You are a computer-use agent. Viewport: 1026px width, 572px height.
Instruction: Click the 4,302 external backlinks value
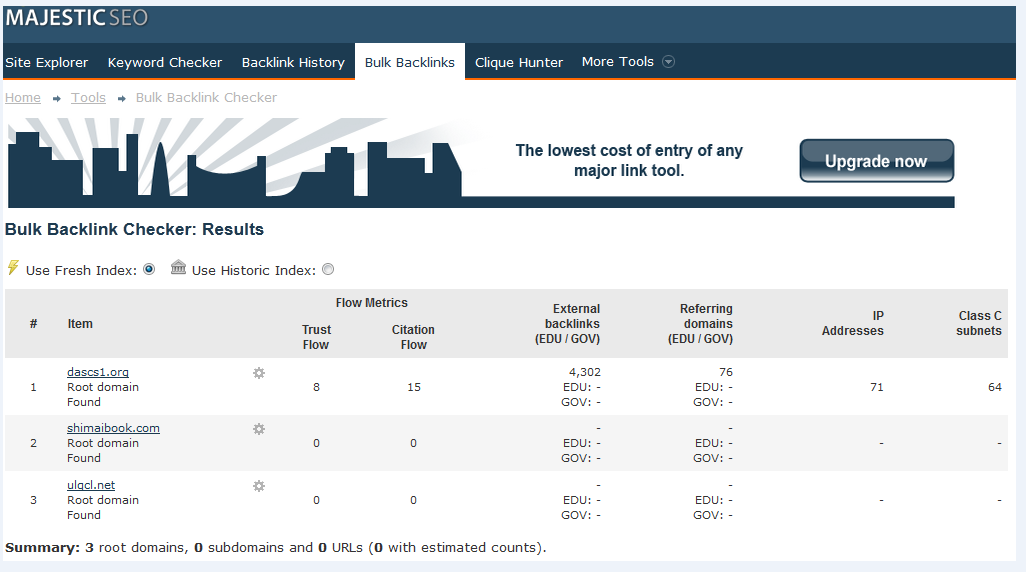tap(584, 372)
